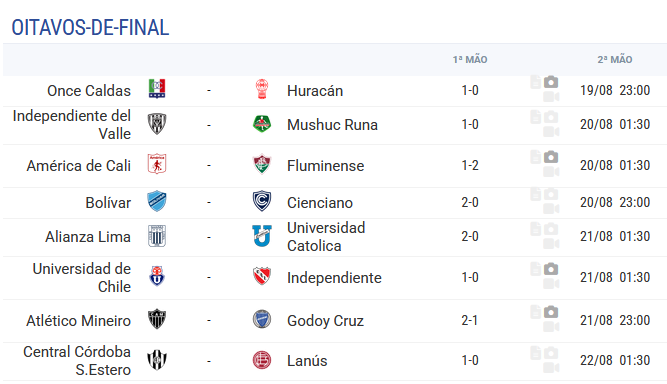View photos for Once Caldas–Huracán match
Image resolution: width=667 pixels, height=384 pixels.
pos(551,82)
